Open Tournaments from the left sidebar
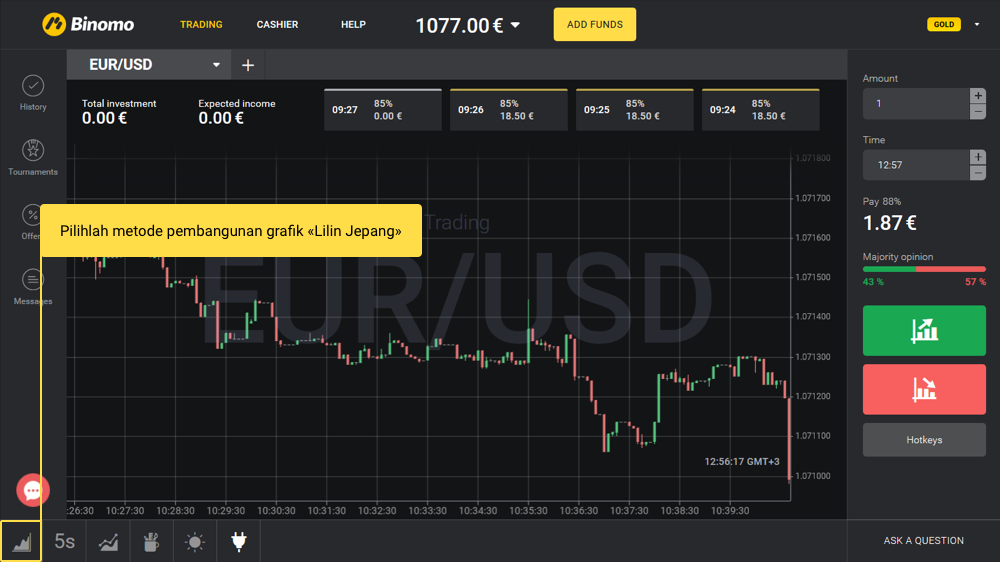 (33, 157)
